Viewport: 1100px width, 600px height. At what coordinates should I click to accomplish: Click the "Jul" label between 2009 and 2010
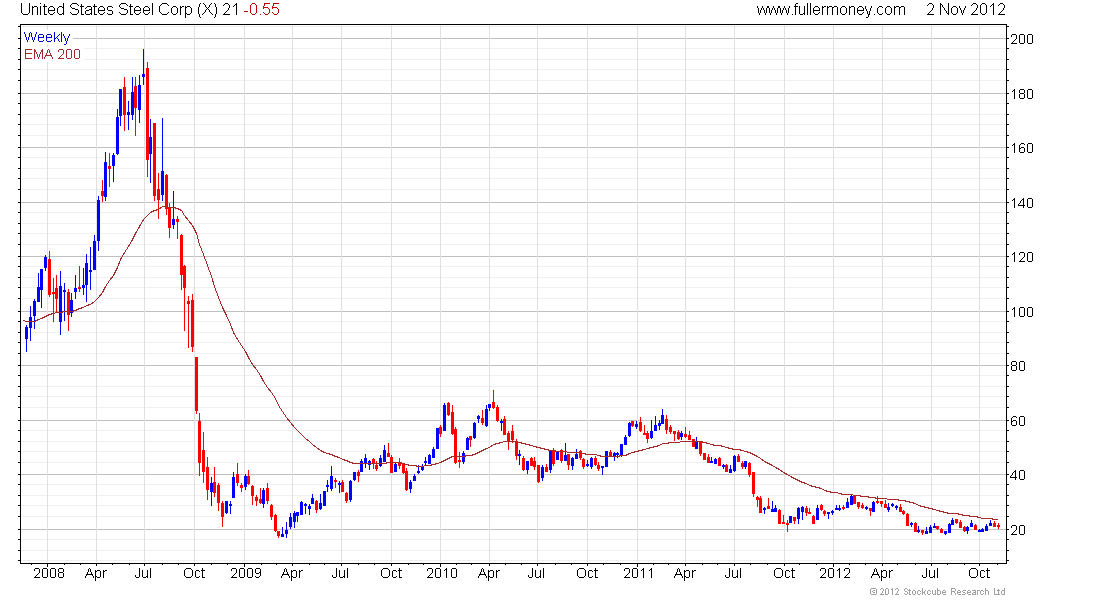340,573
